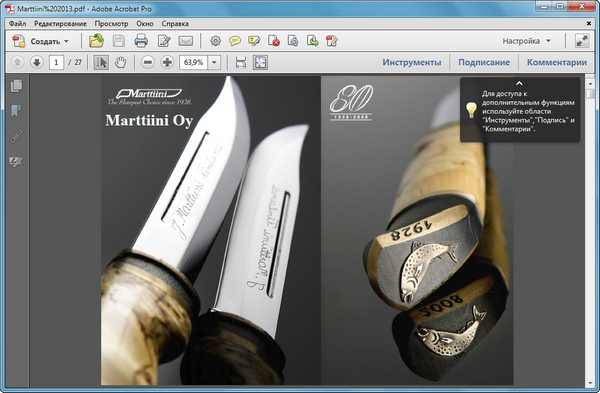Expand the zoom level dropdown arrow
600x393 pixels.
214,62
